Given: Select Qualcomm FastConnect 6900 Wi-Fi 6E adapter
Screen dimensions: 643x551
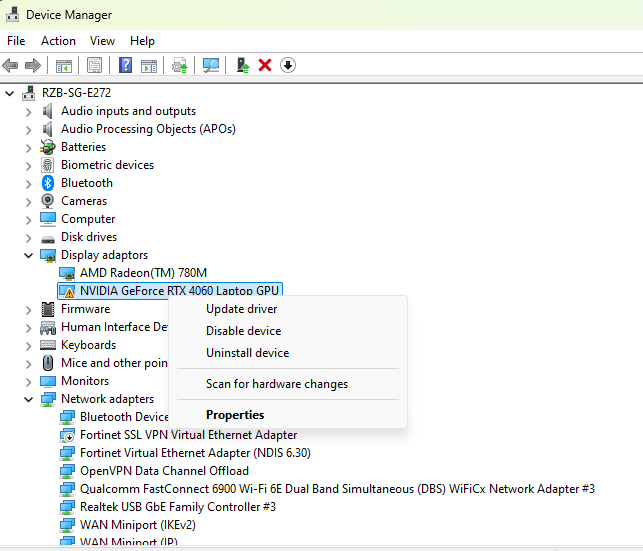Looking at the screenshot, I should tap(337, 489).
